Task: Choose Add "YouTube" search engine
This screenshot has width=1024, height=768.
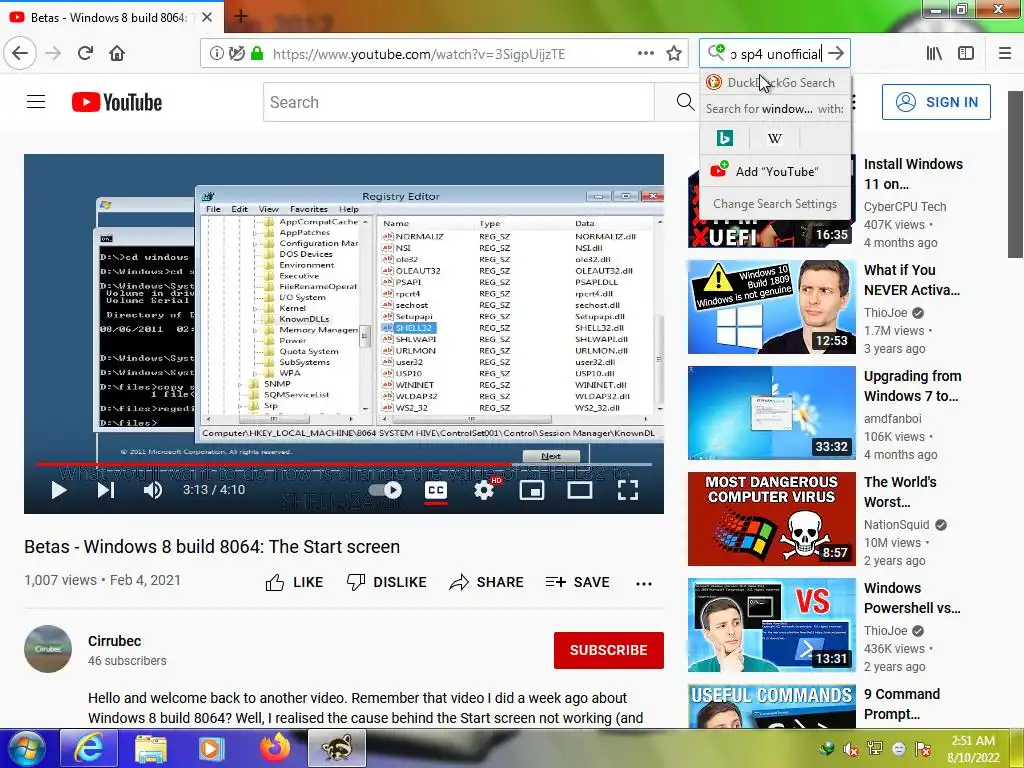Action: (775, 171)
